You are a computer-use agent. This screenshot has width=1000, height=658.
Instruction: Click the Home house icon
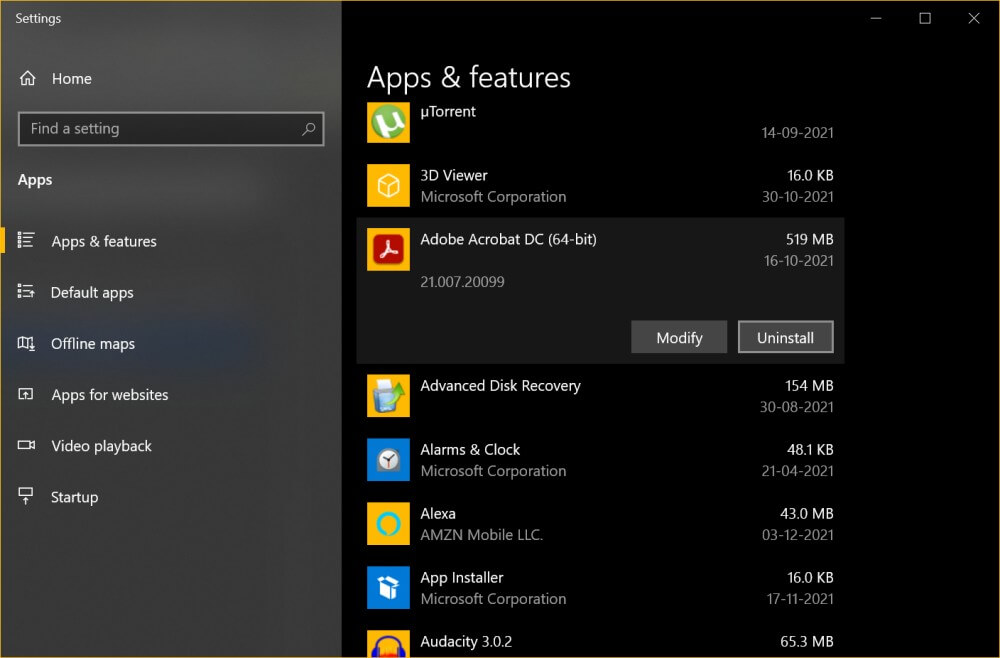point(27,78)
